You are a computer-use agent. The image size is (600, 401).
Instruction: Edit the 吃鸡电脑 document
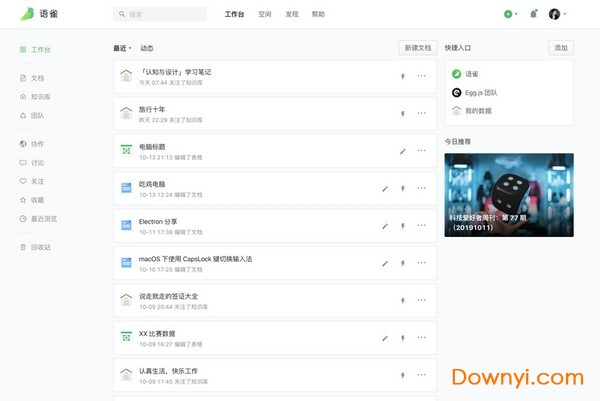click(385, 189)
